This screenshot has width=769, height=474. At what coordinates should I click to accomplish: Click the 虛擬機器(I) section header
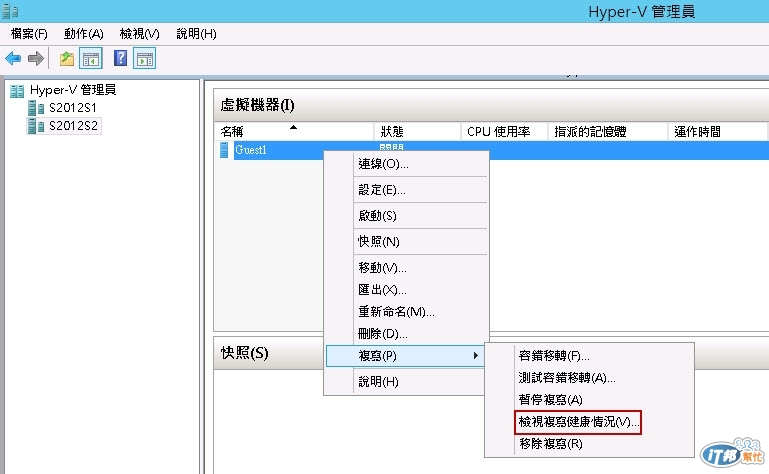[257, 105]
